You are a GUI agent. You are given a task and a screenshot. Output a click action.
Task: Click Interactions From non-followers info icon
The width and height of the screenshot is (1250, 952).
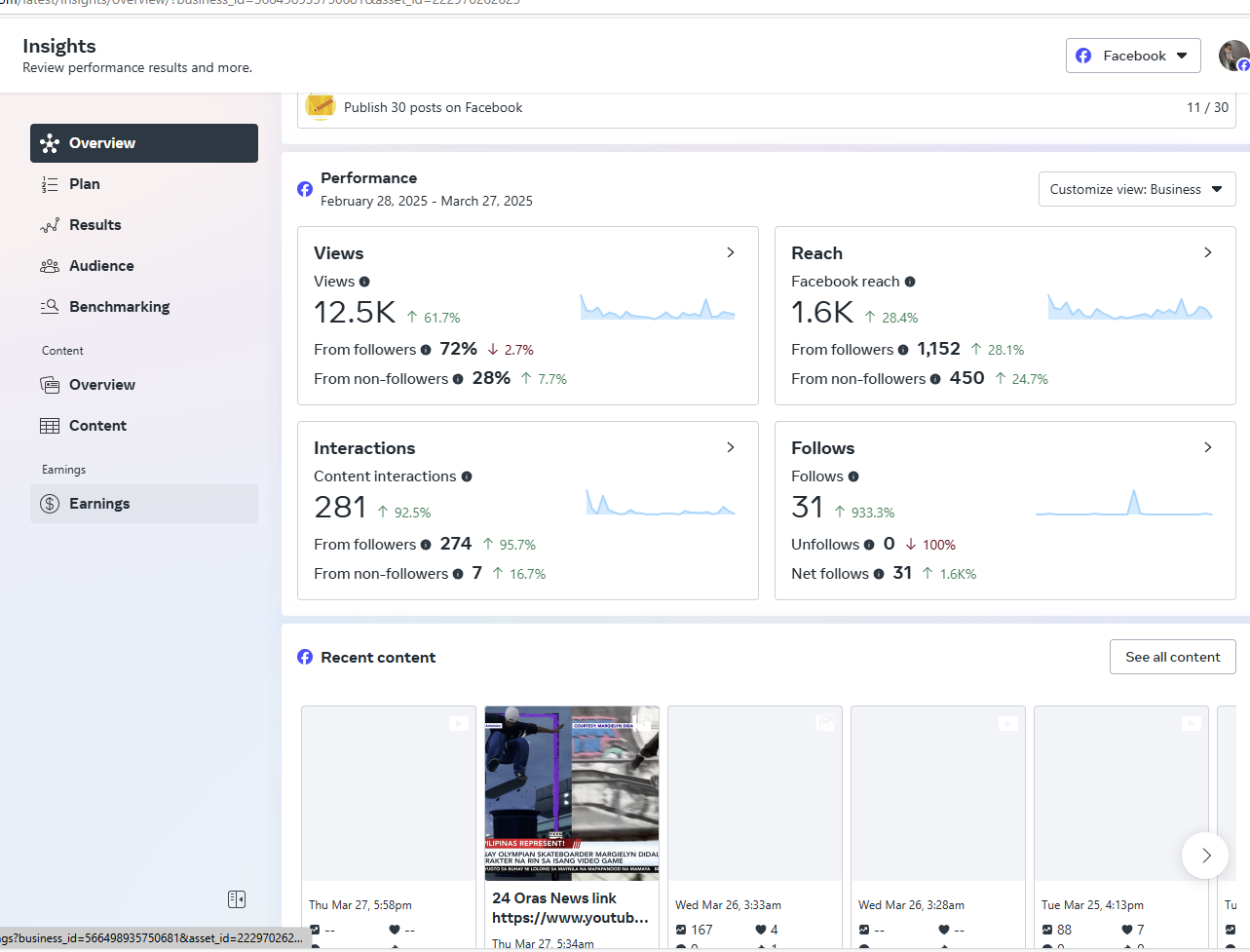click(x=458, y=574)
